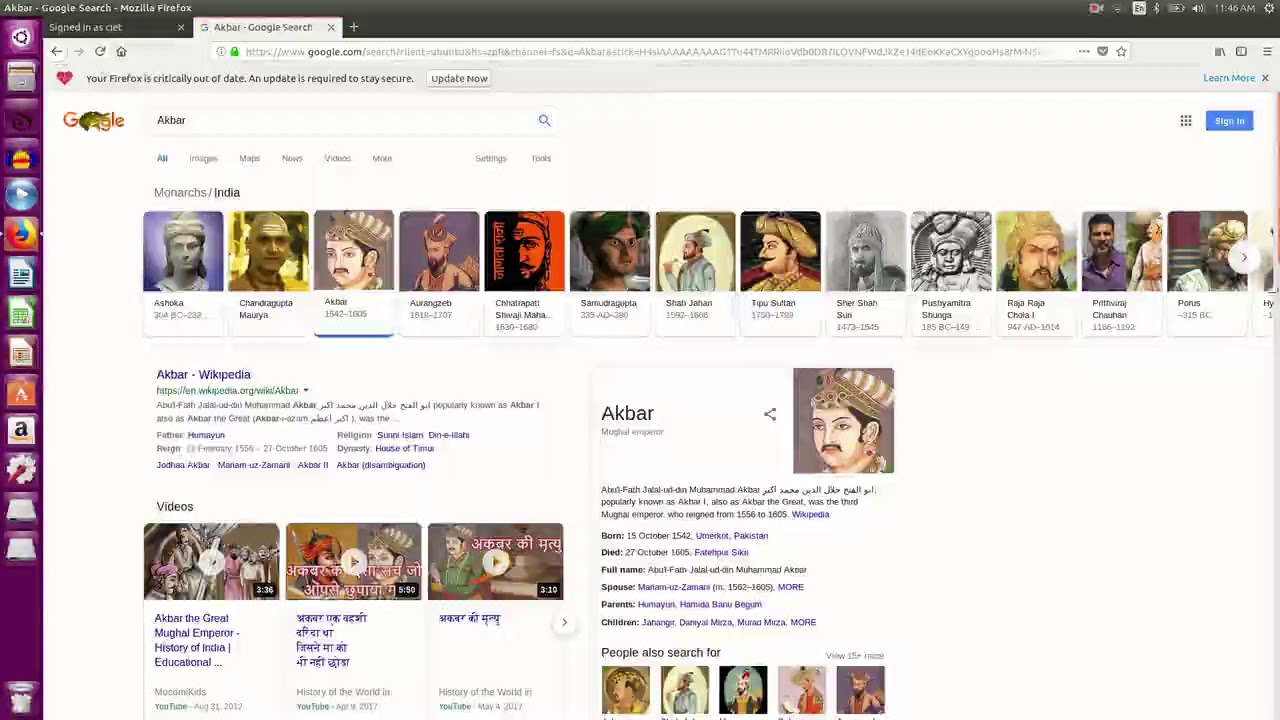Close the 'Signed in as ciet' tab
This screenshot has height=720, width=1280.
point(181,27)
